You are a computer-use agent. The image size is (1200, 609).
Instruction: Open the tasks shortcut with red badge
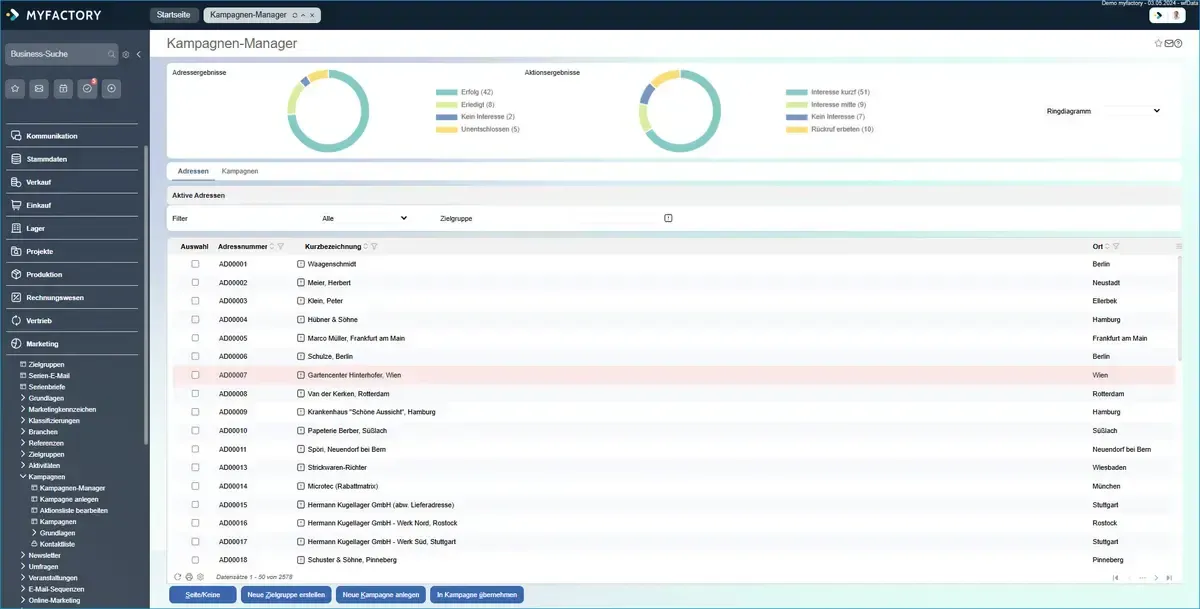(x=87, y=89)
